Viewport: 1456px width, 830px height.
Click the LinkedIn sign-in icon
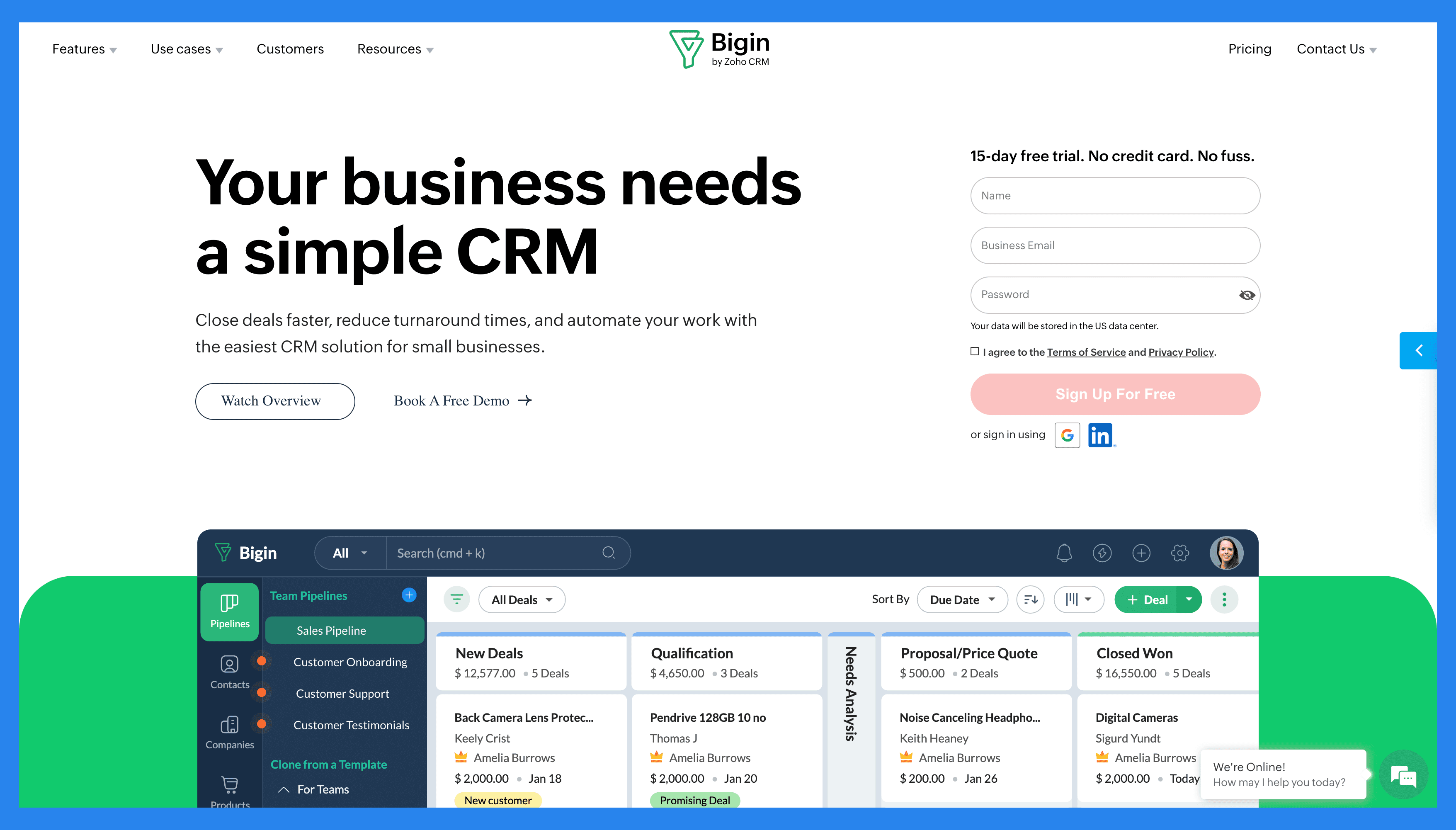pyautogui.click(x=1100, y=435)
